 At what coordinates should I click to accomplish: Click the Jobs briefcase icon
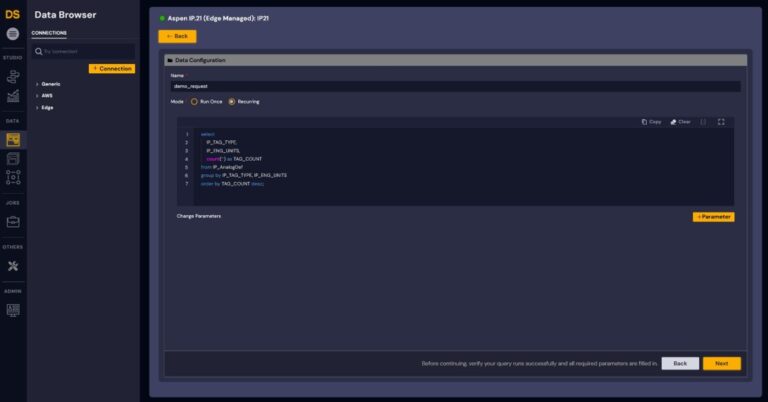[x=13, y=221]
